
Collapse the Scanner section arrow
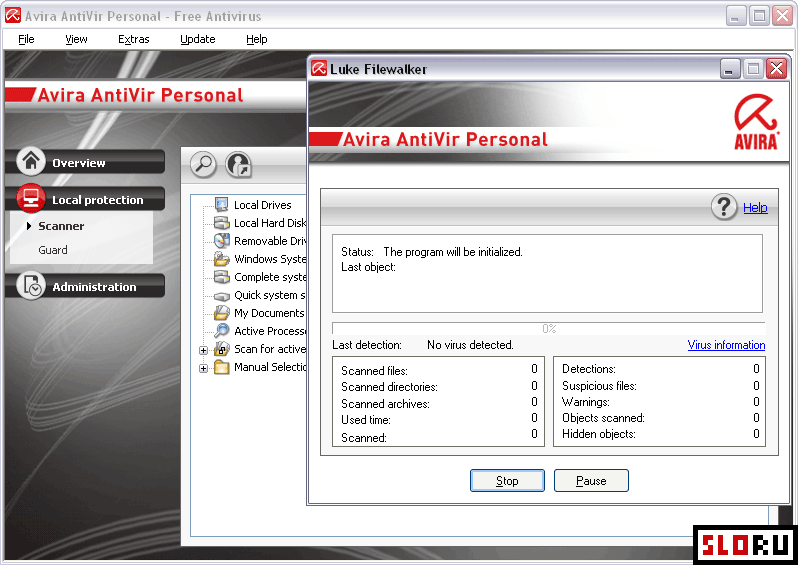pyautogui.click(x=29, y=225)
